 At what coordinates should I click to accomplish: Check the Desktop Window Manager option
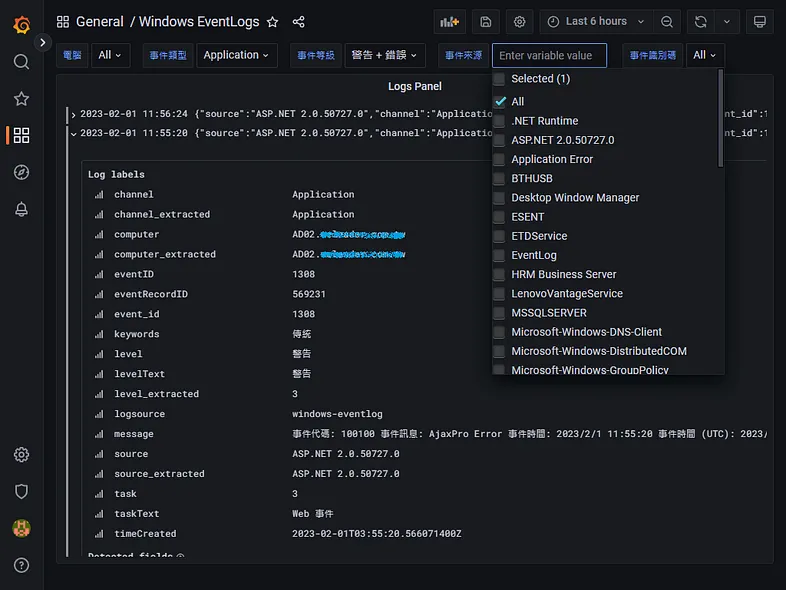[x=499, y=198]
